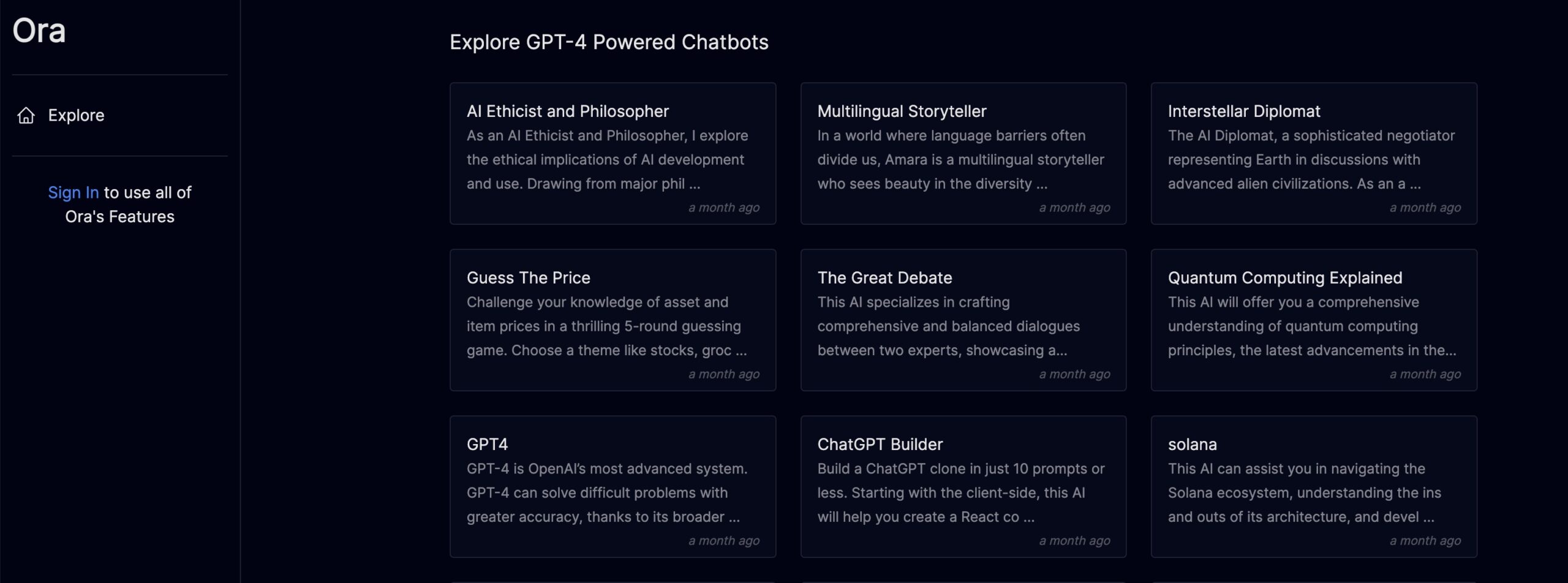Image resolution: width=1568 pixels, height=583 pixels.
Task: Click the Guess The Price title
Action: (x=529, y=277)
